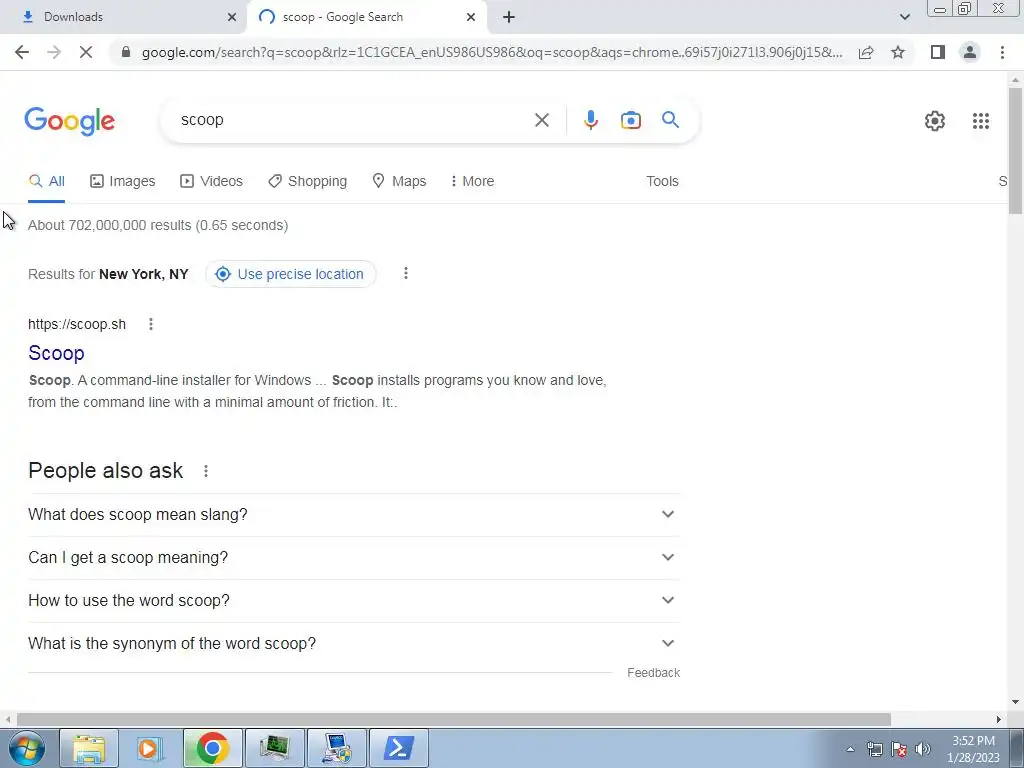Open Action Center flag icon

(899, 749)
